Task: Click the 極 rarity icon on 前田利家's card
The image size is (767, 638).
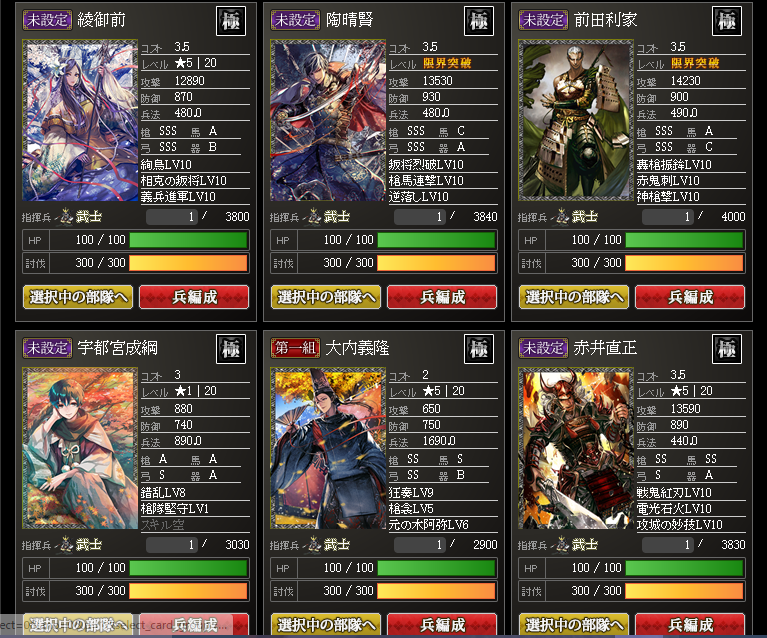Action: point(727,21)
